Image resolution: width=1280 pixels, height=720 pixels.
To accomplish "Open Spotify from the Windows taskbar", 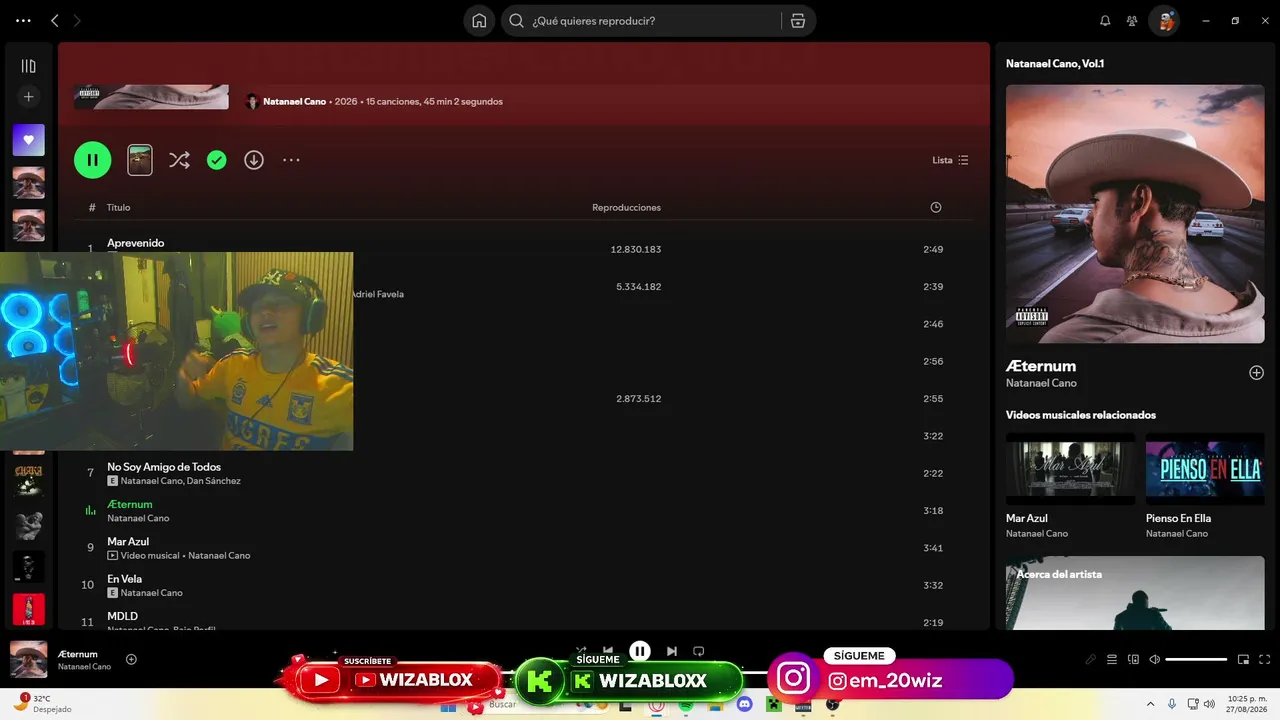I will pos(686,705).
